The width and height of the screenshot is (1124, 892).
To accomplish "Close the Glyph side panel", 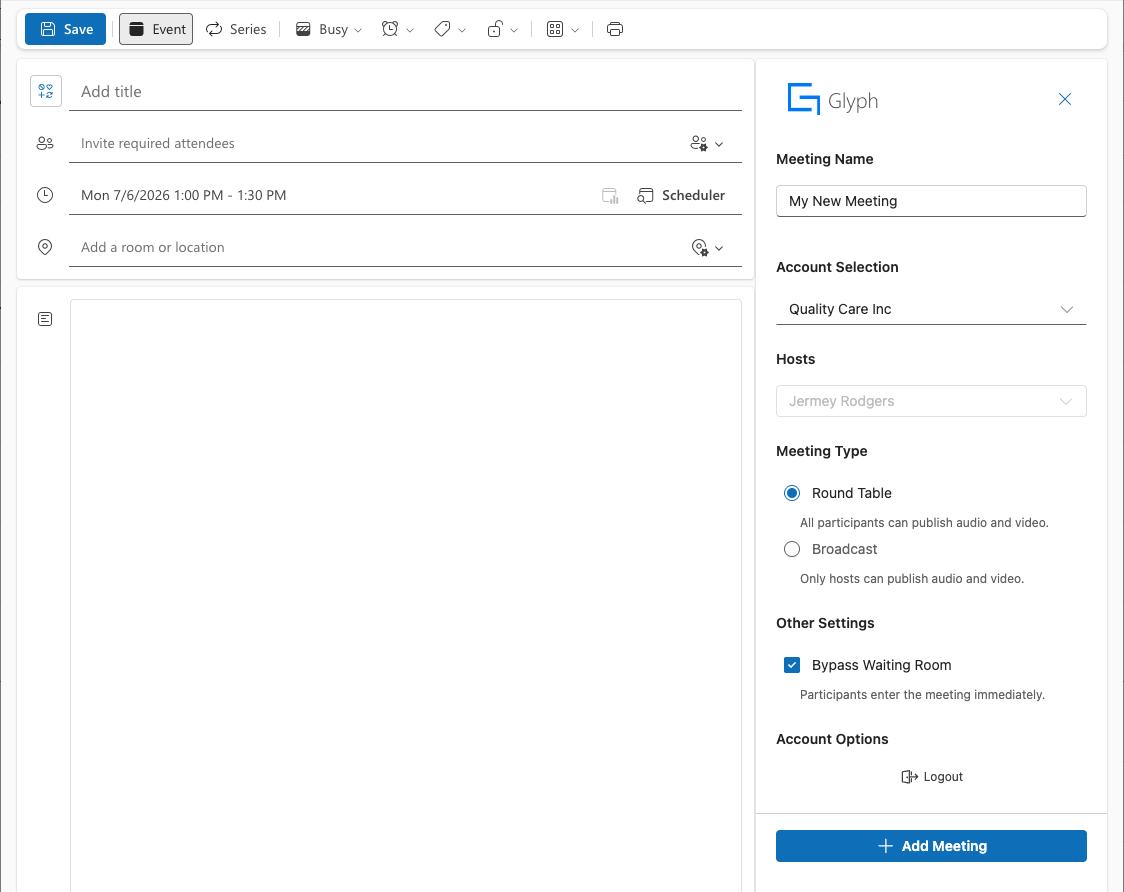I will coord(1065,99).
